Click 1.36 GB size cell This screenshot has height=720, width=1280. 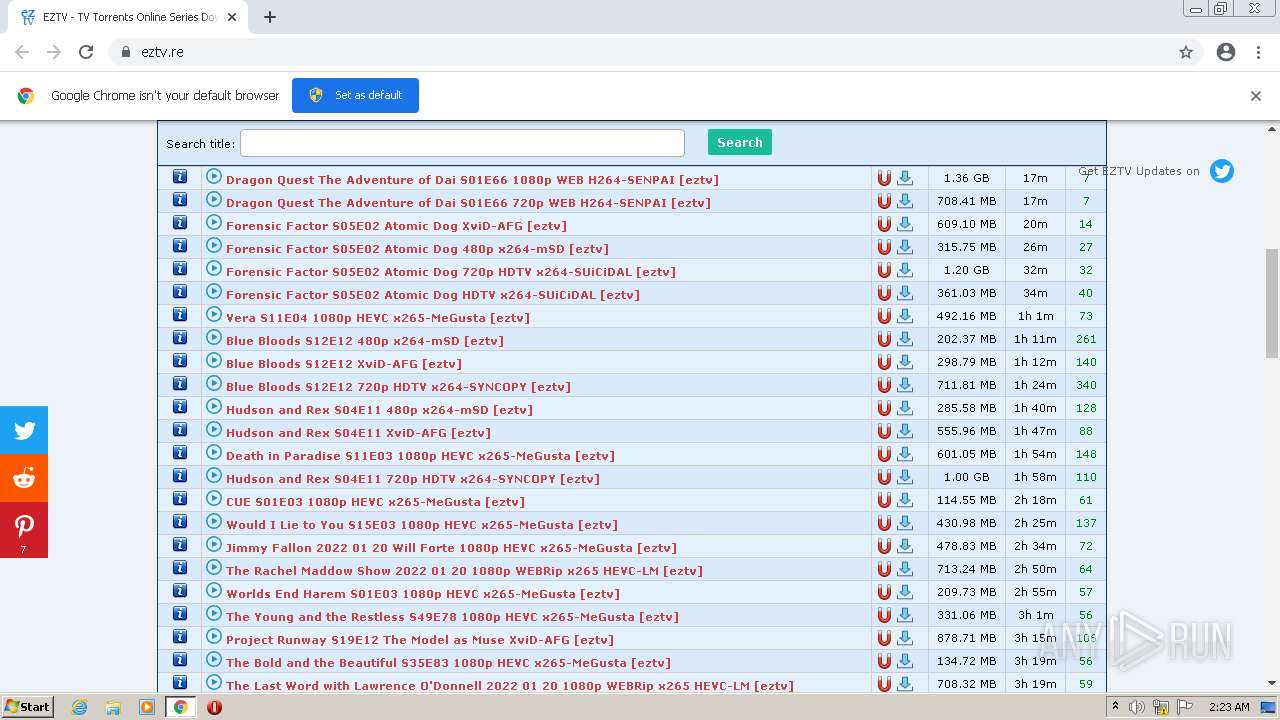[x=966, y=178]
